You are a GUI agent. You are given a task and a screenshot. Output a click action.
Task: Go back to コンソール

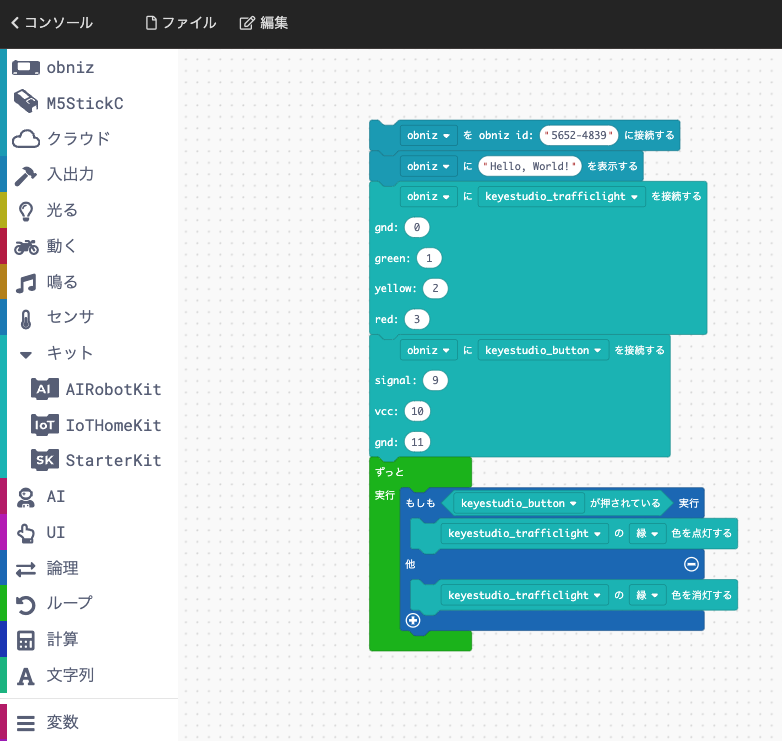point(51,23)
